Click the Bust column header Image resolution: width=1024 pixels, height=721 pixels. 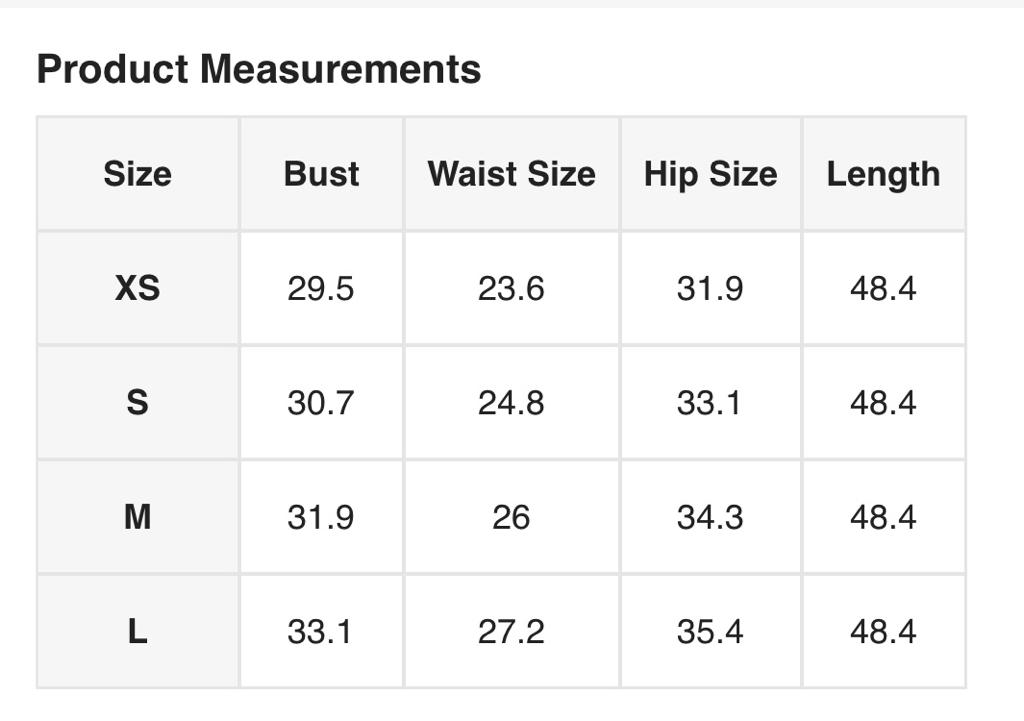point(321,174)
